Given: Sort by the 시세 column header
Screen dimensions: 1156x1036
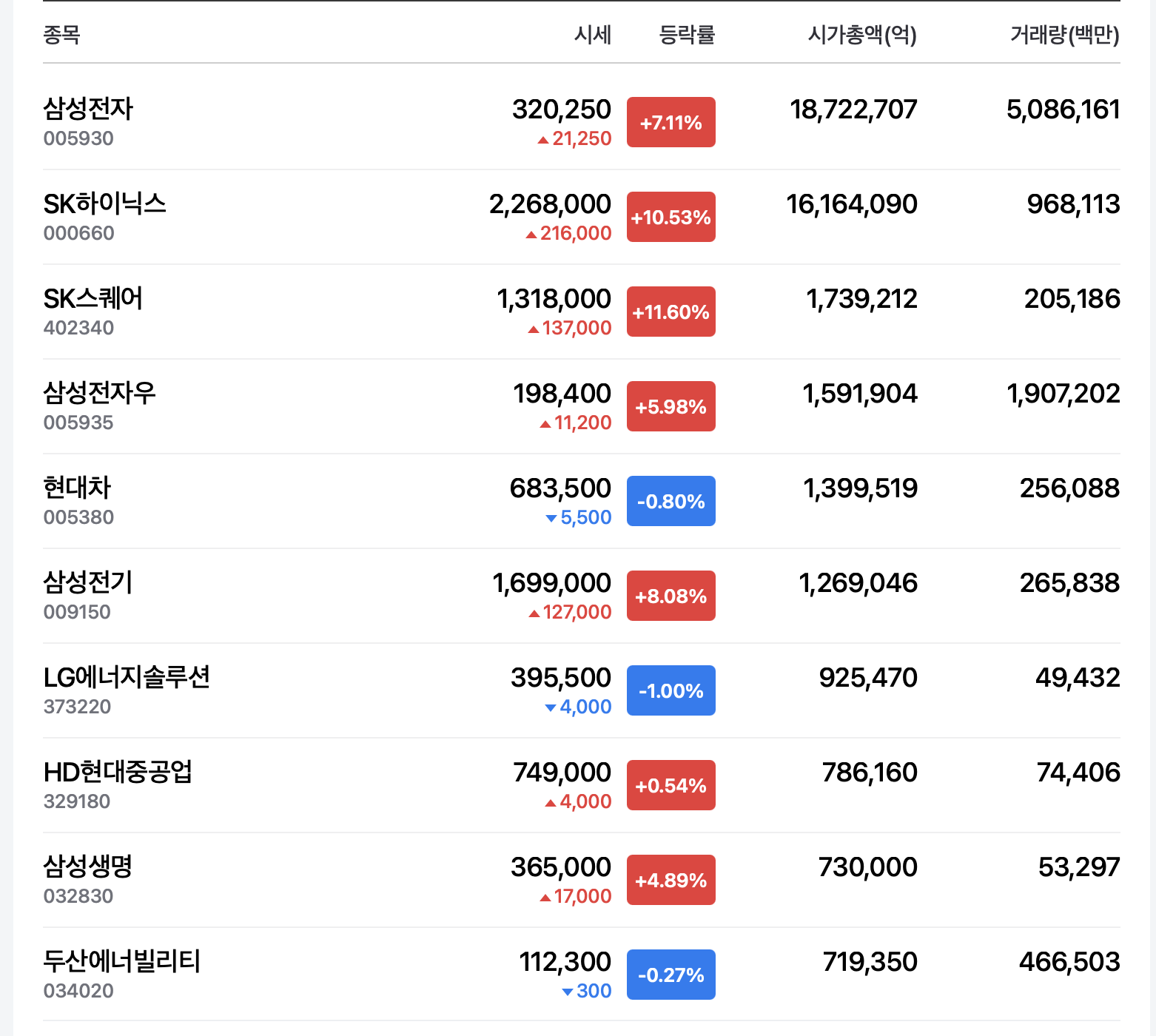Looking at the screenshot, I should coord(593,35).
